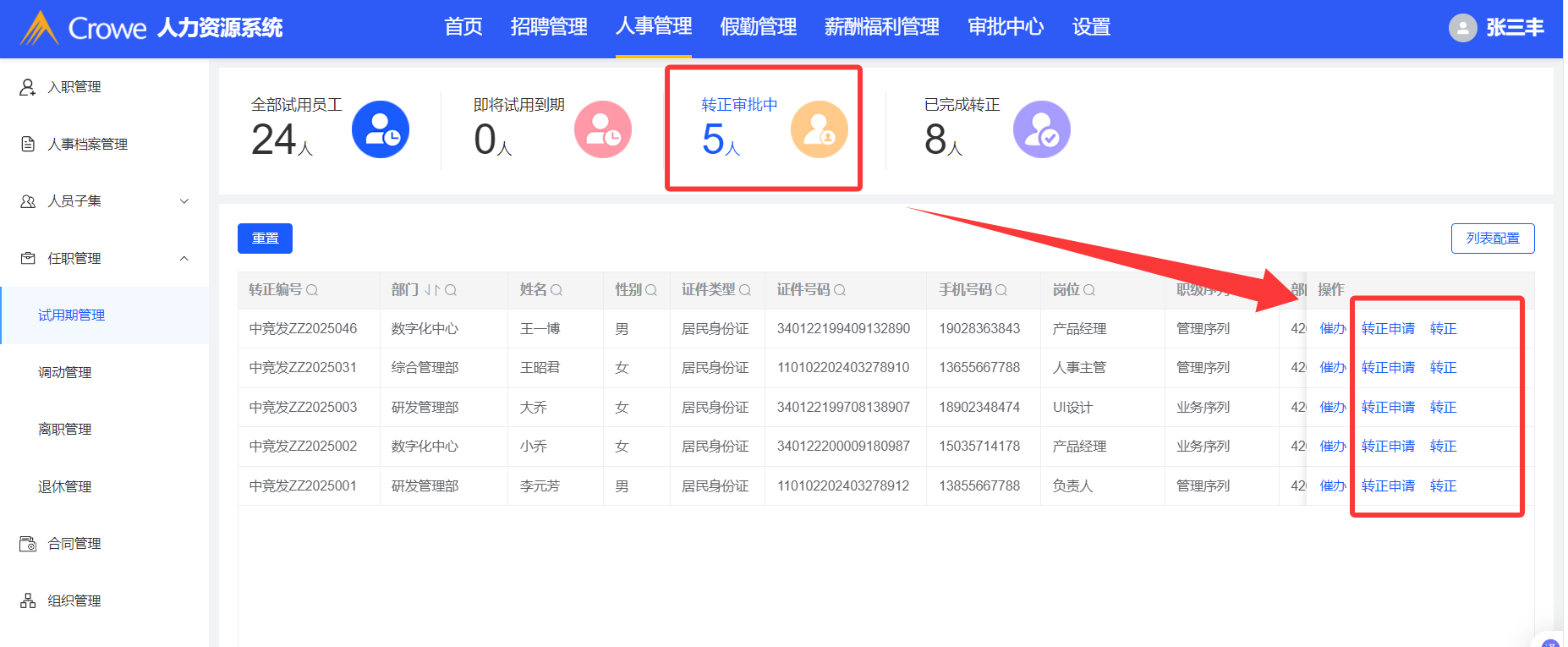This screenshot has width=1568, height=647.
Task: Open 离职管理 from the sidebar
Action: [x=65, y=430]
